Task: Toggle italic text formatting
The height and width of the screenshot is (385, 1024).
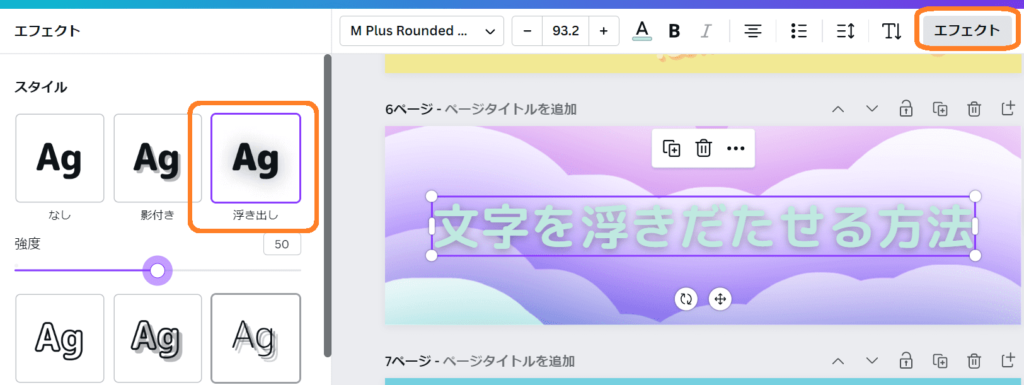Action: tap(706, 31)
